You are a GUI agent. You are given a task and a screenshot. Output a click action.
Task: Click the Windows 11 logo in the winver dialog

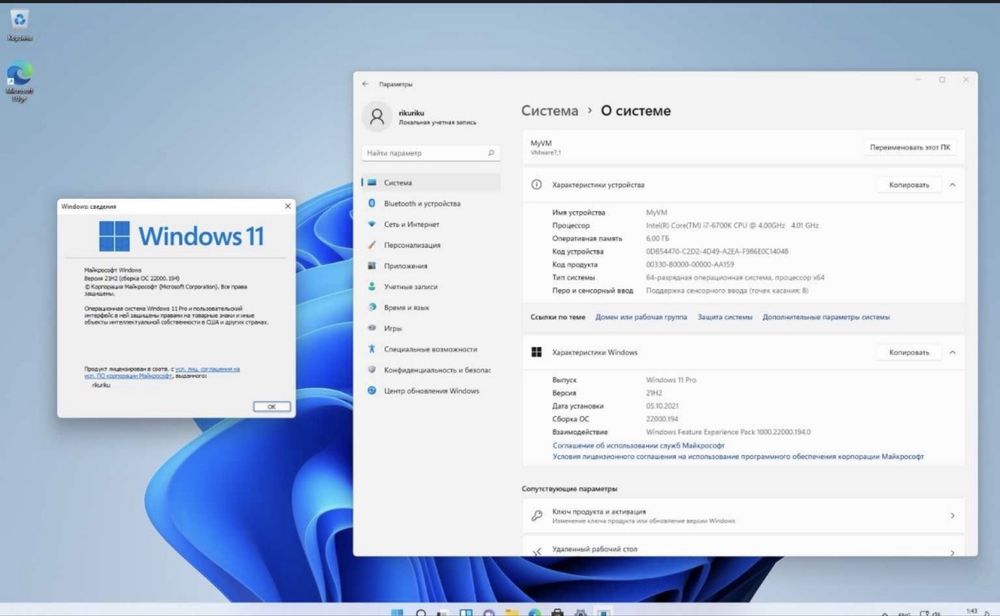click(181, 236)
